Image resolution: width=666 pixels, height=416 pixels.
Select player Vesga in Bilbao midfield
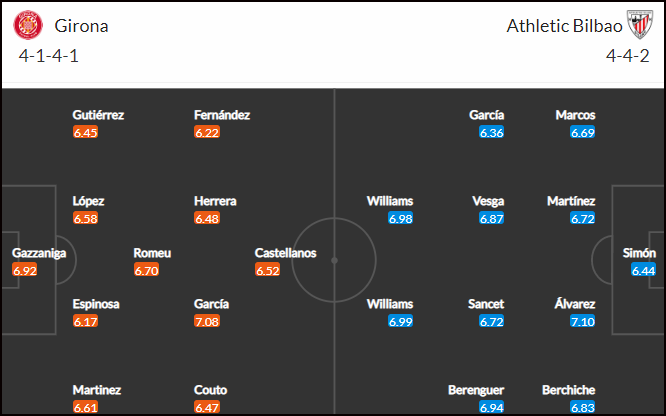pyautogui.click(x=488, y=201)
